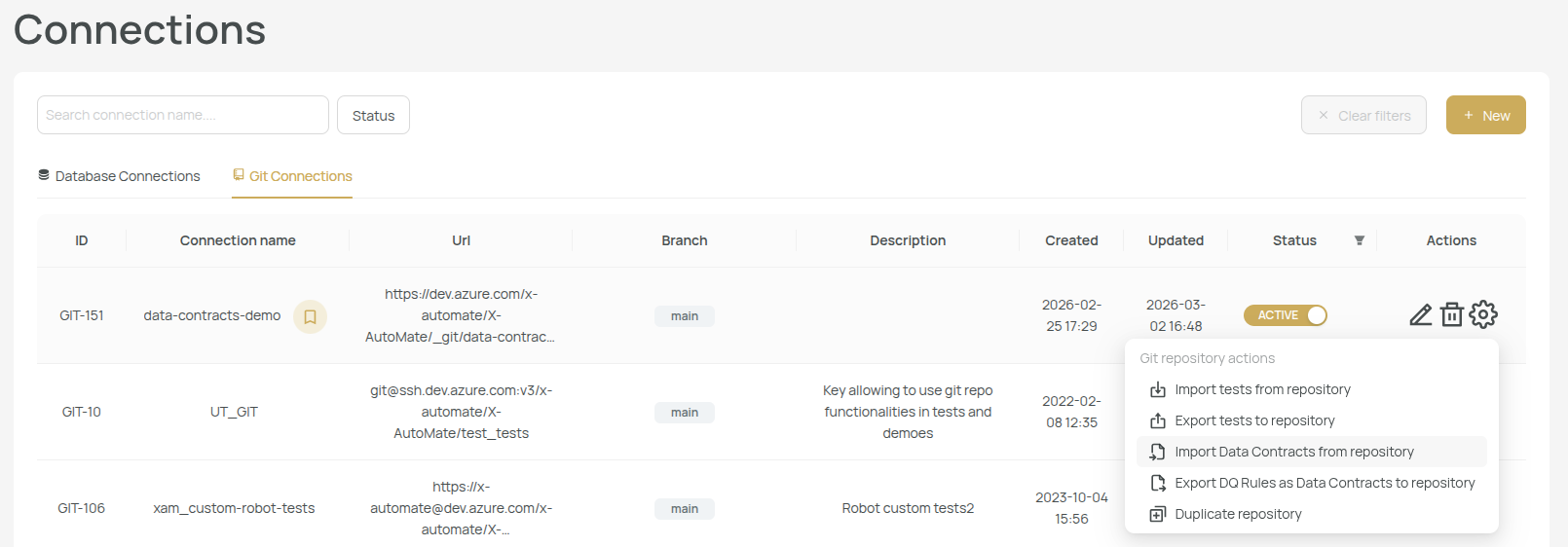Click the edit pencil icon for GIT-151
This screenshot has height=547, width=1568.
(1420, 315)
